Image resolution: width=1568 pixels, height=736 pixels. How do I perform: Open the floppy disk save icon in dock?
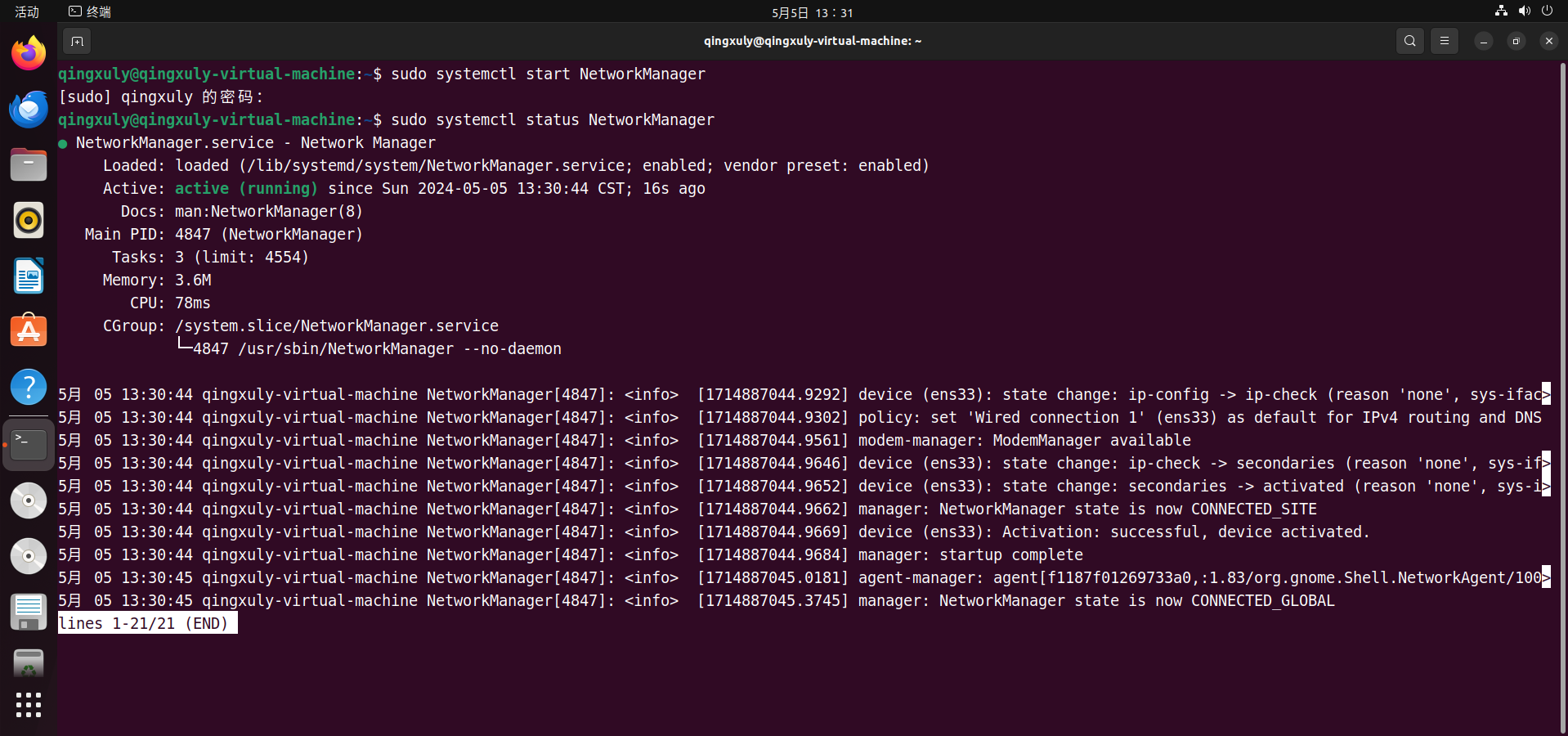29,612
